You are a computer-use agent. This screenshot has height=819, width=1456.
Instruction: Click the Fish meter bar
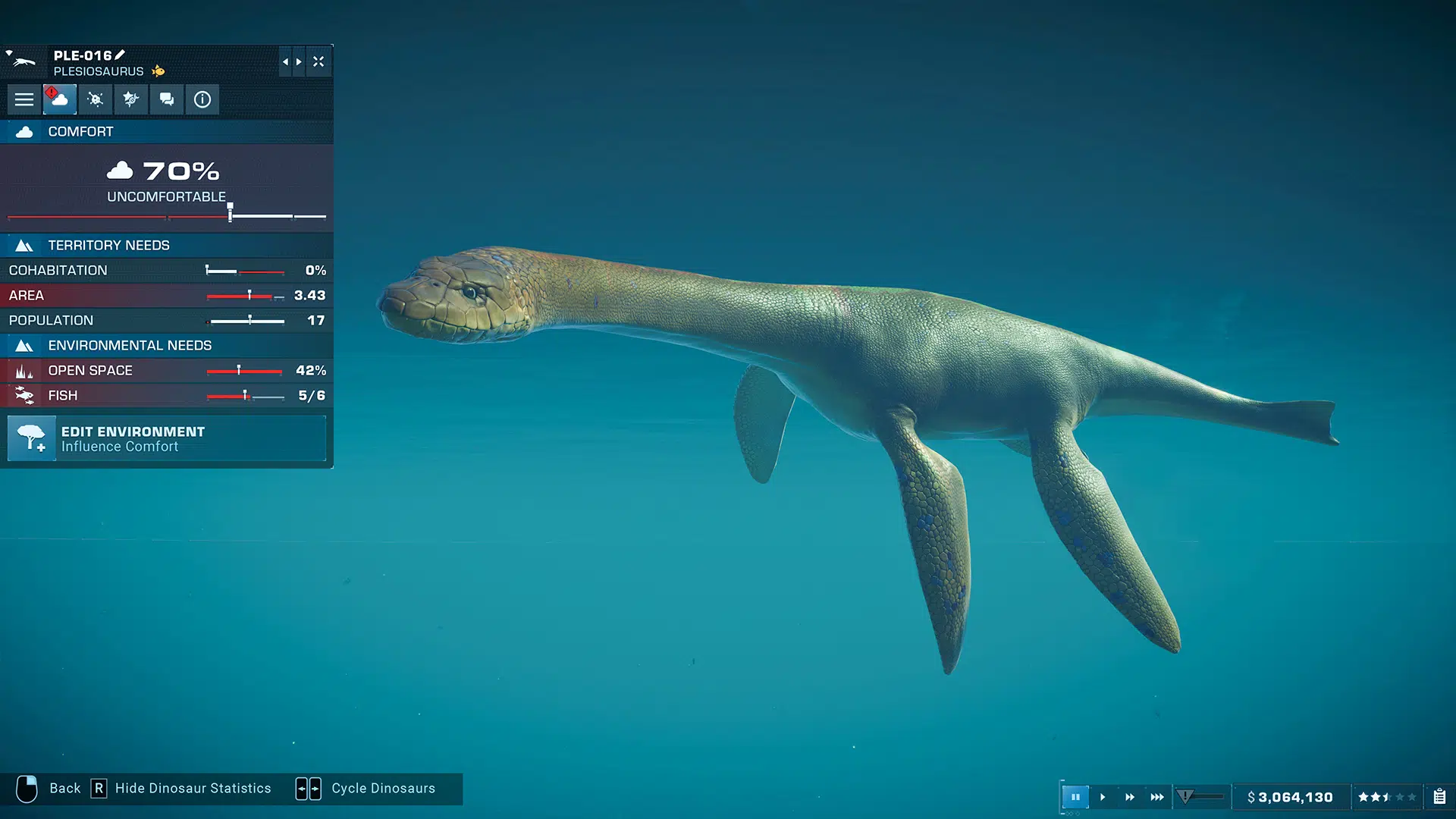point(246,396)
